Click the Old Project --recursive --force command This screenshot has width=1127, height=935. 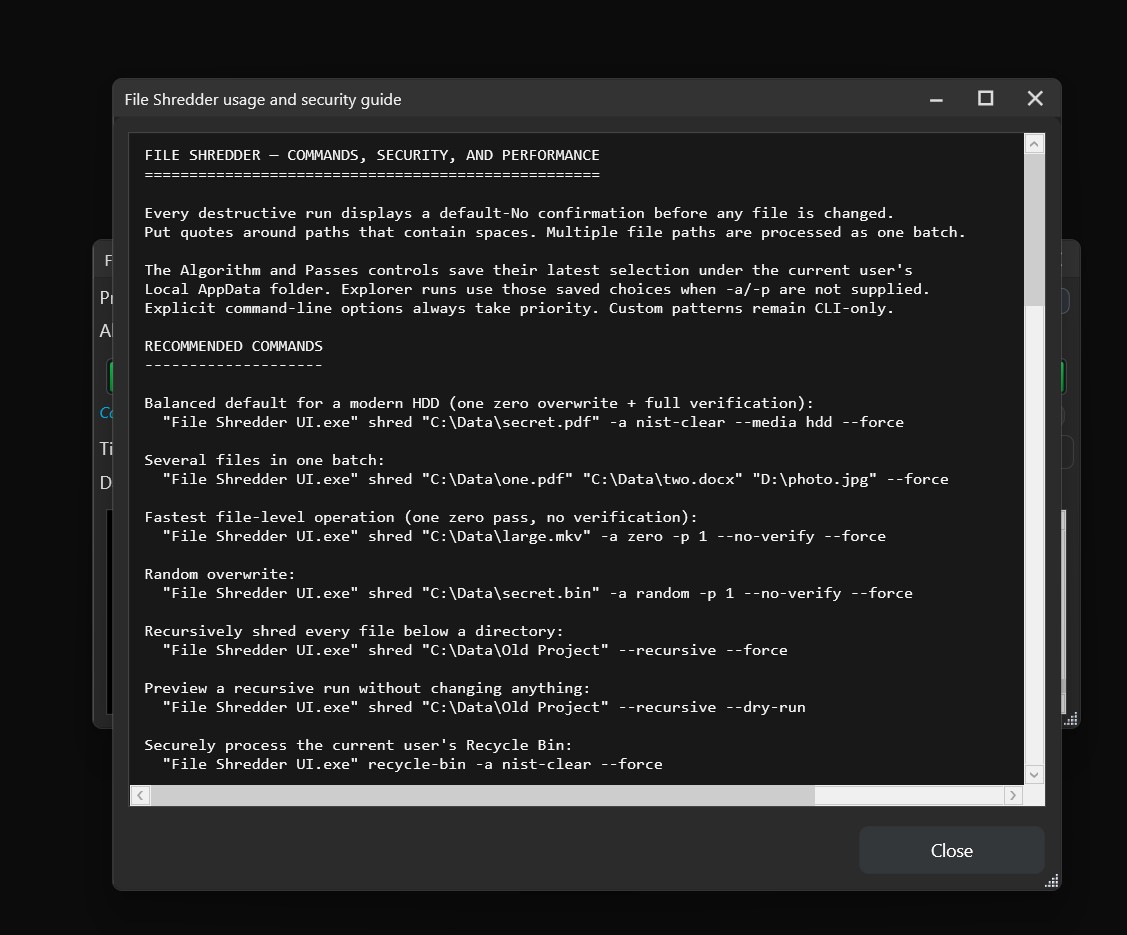[474, 650]
